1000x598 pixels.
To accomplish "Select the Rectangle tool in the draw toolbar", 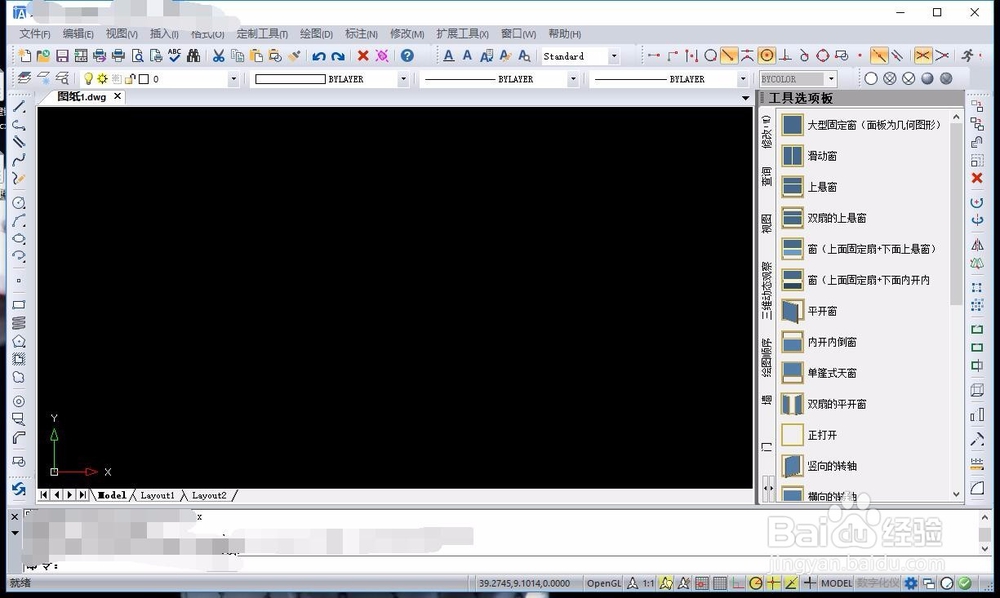I will (19, 305).
